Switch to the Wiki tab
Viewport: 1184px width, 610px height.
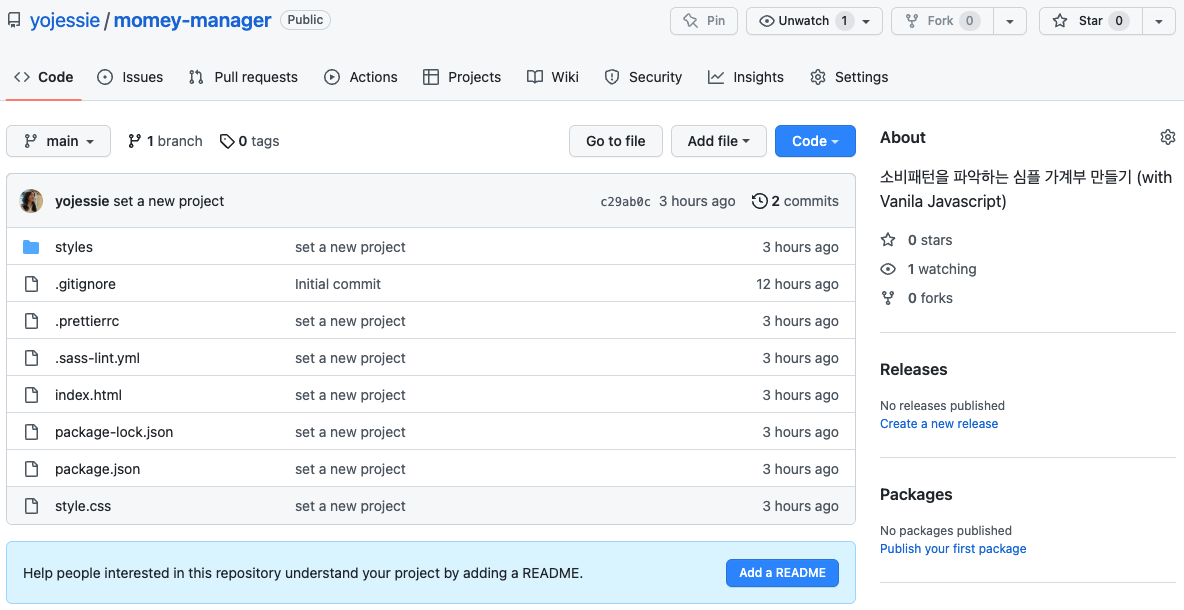553,77
